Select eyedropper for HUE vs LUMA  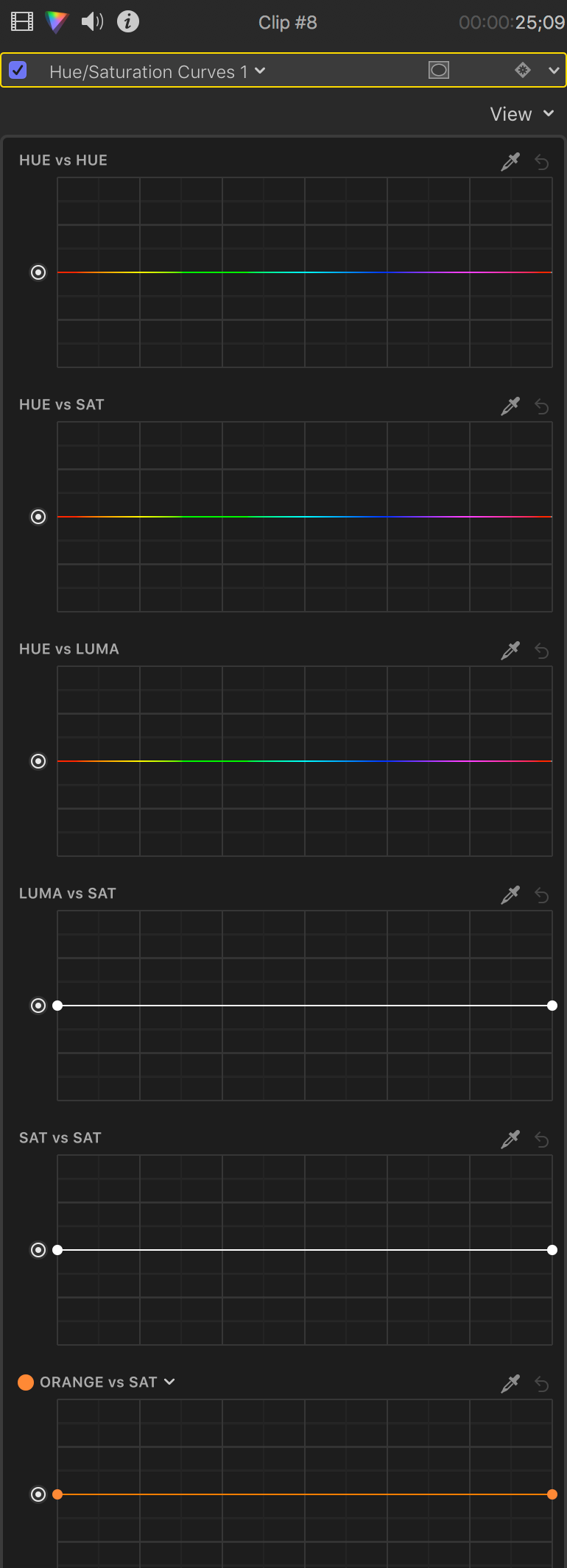point(510,650)
